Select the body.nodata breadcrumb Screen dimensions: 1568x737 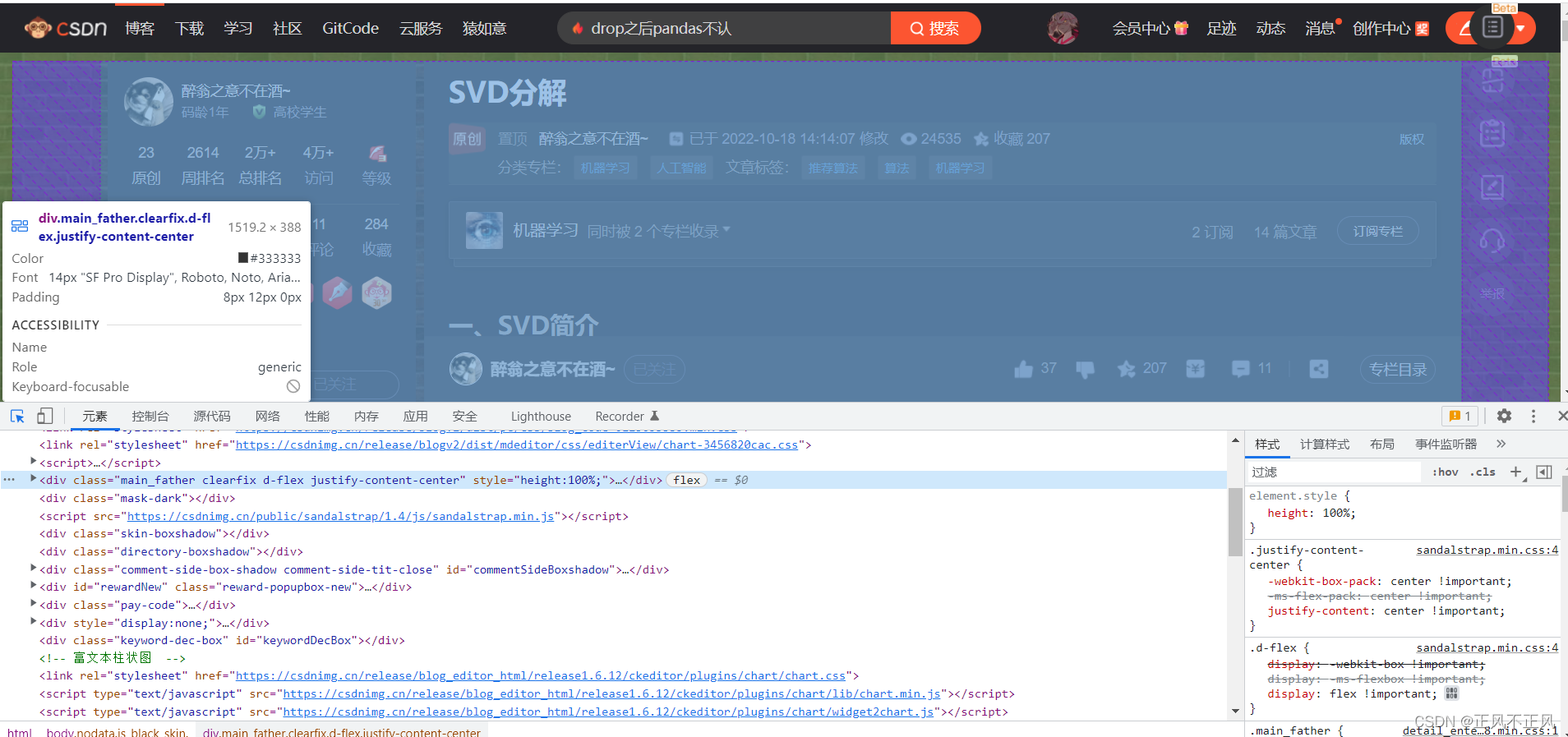tap(118, 732)
